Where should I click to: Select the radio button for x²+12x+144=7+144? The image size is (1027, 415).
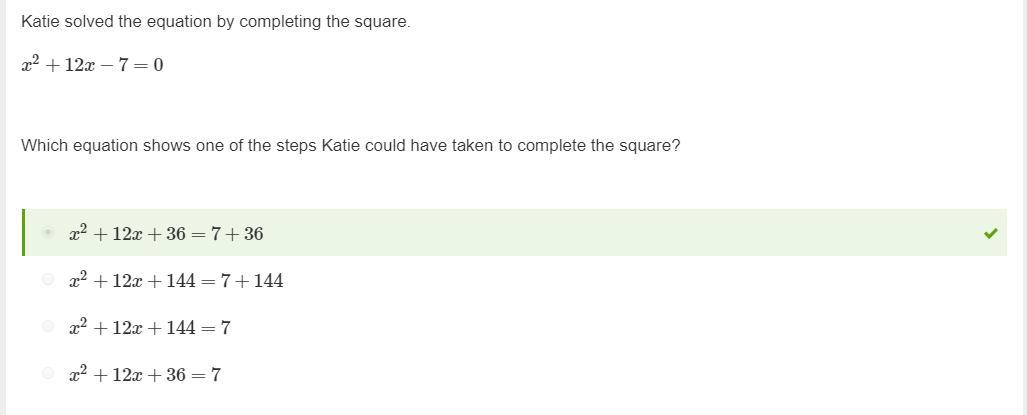point(48,280)
